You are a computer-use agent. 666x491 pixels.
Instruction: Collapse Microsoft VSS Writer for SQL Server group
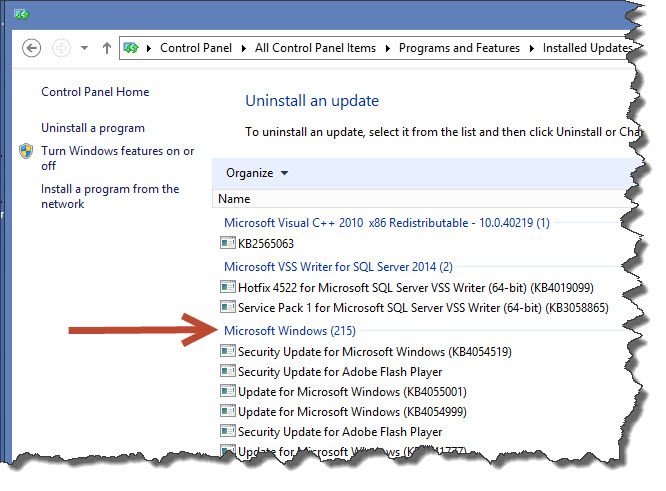(338, 267)
